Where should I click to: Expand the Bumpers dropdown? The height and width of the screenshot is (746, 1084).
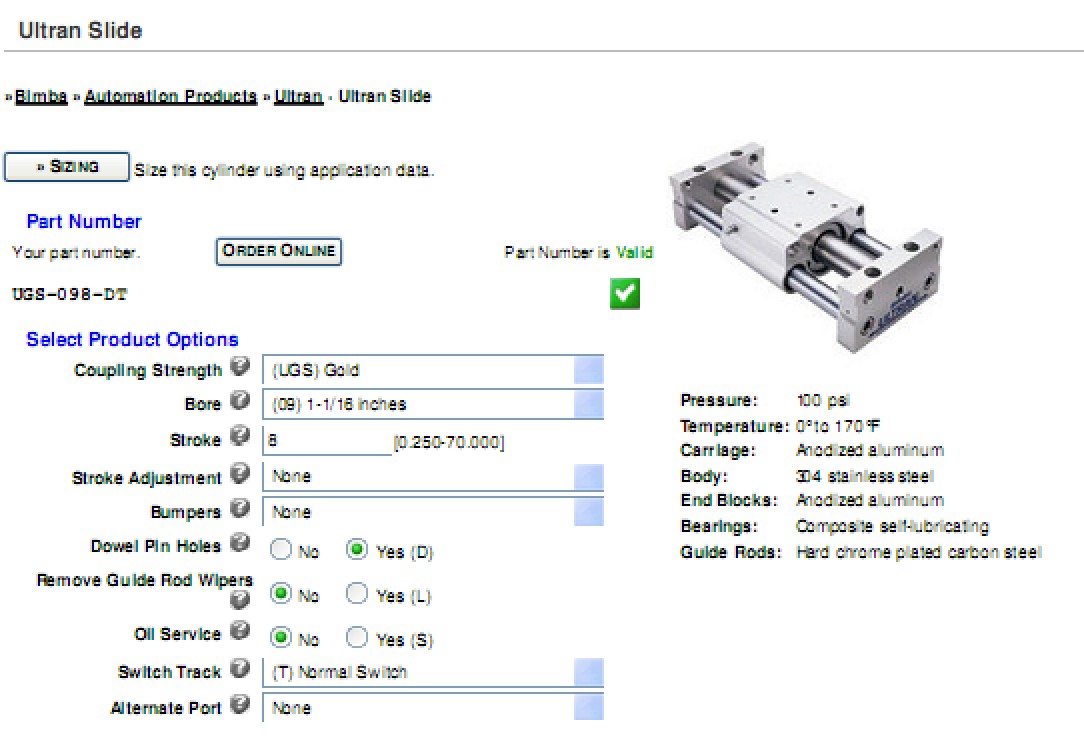(433, 512)
